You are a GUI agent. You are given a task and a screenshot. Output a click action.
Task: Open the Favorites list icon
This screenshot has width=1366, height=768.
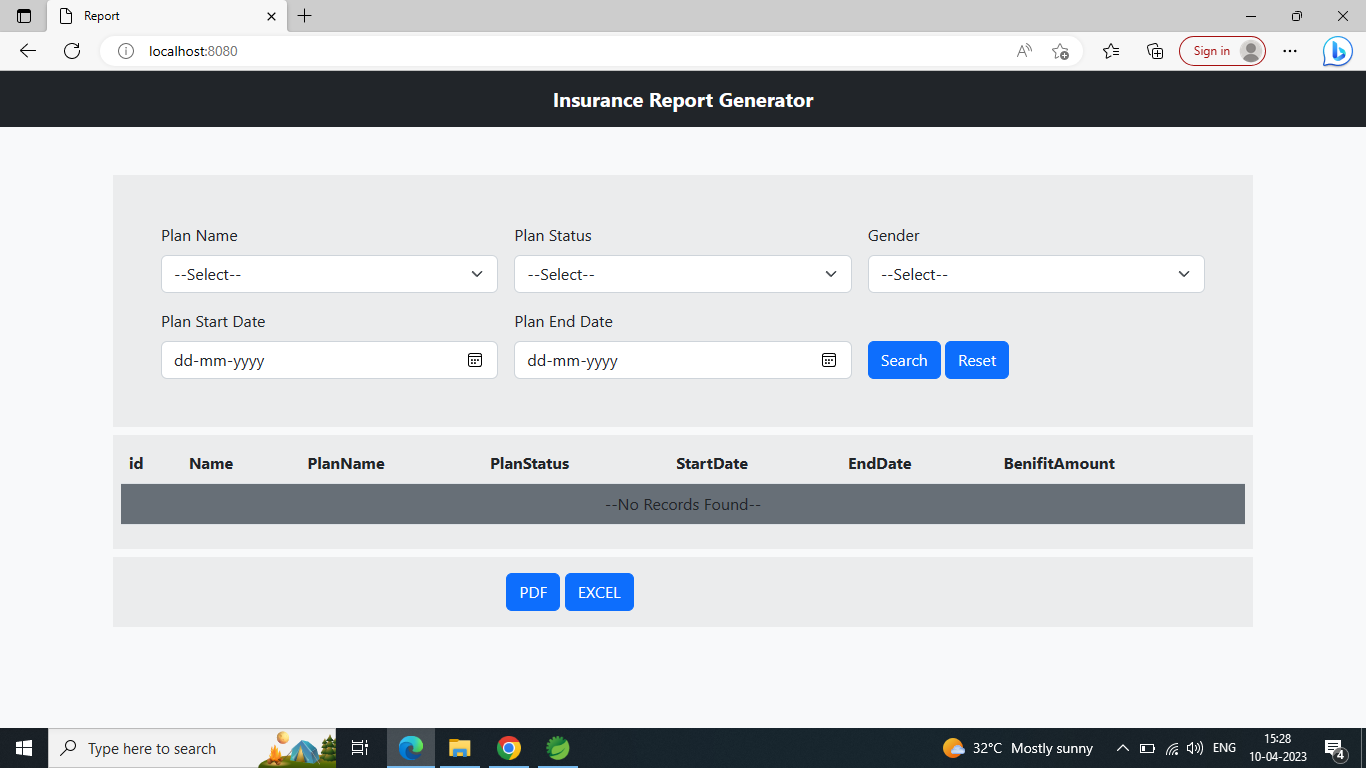coord(1111,51)
